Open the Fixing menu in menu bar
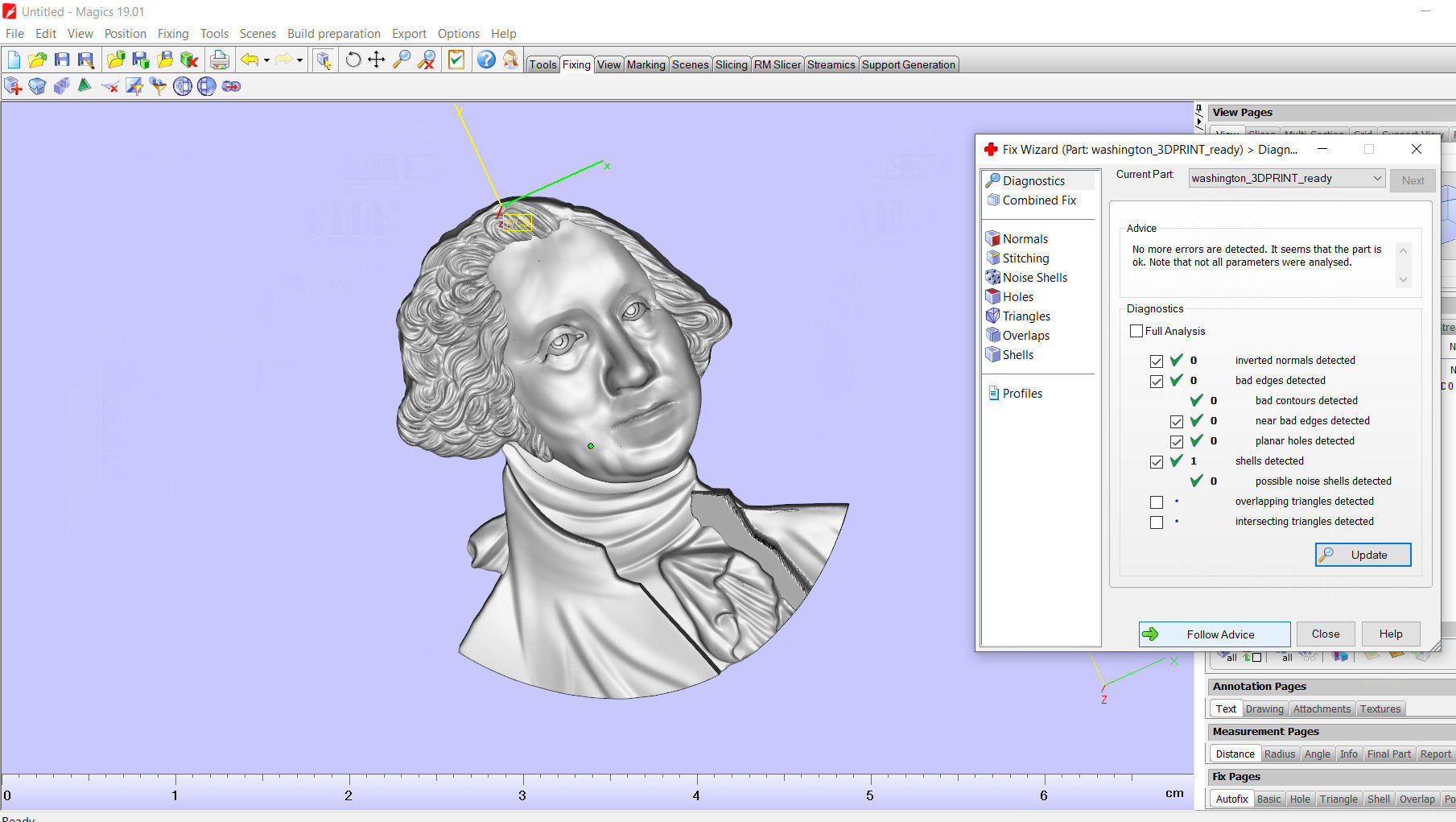 173,34
